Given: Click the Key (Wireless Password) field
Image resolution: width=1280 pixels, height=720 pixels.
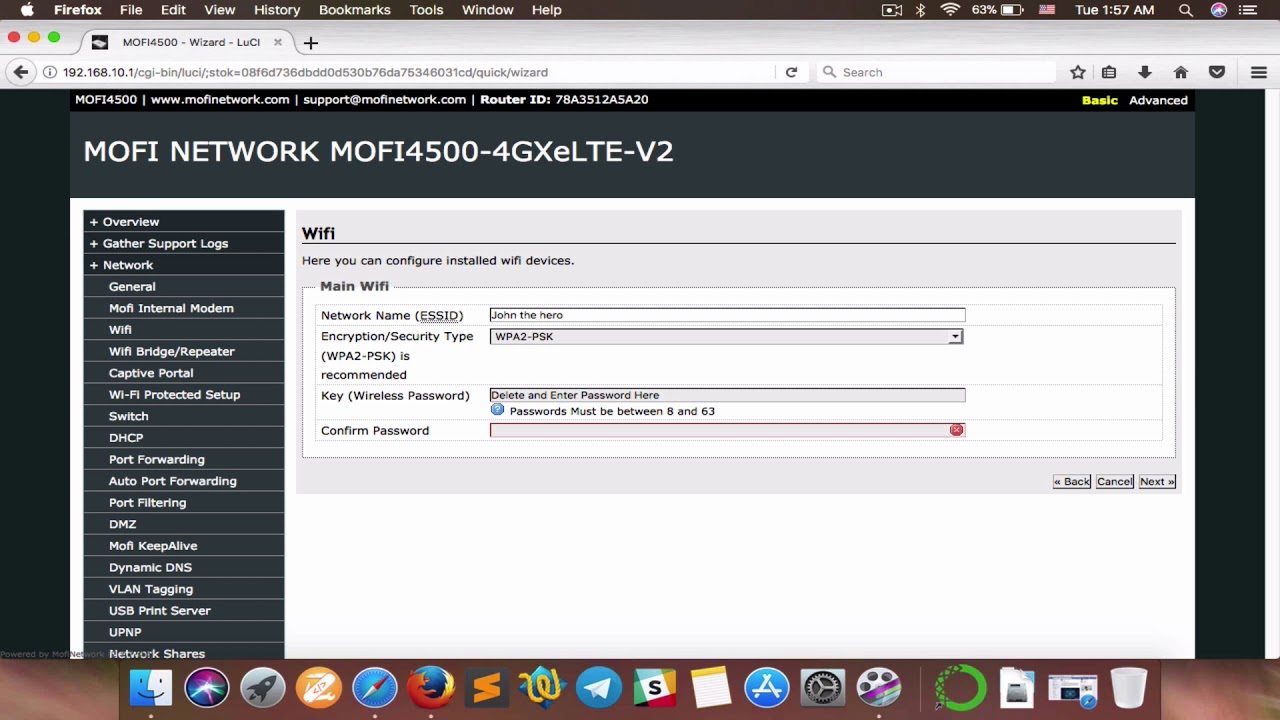Looking at the screenshot, I should [727, 395].
